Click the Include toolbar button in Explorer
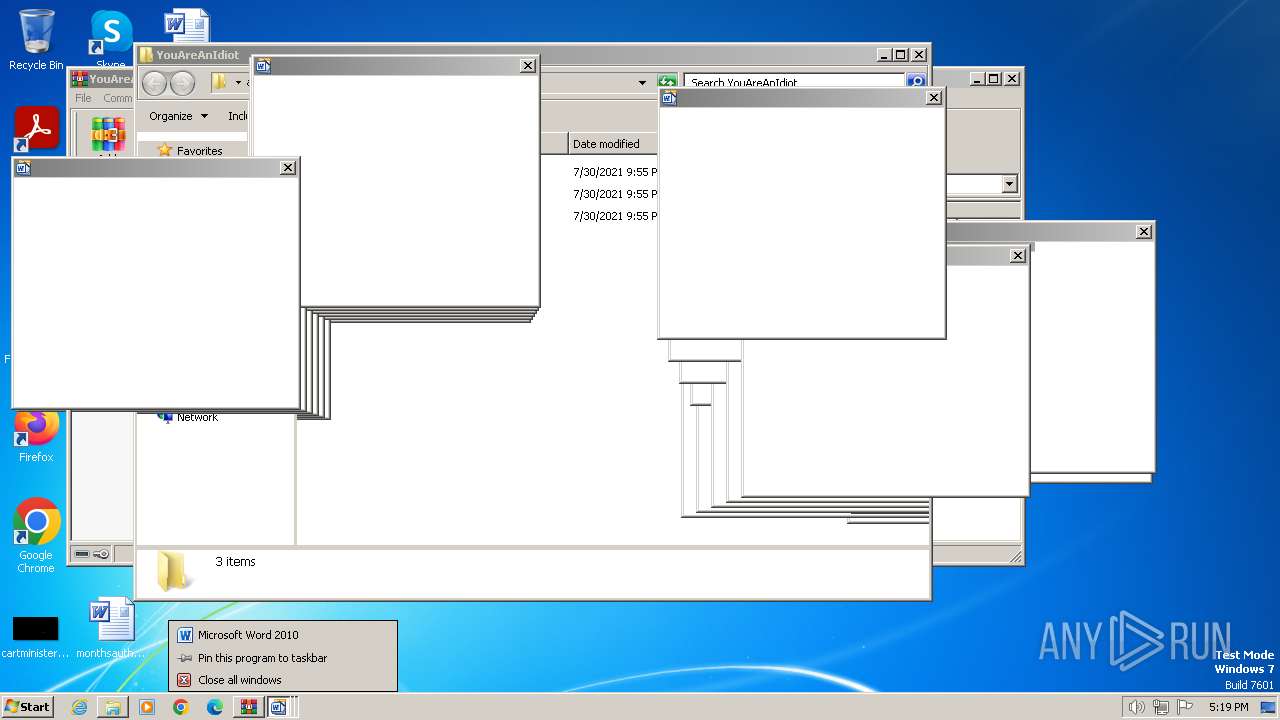1280x720 pixels. click(238, 116)
